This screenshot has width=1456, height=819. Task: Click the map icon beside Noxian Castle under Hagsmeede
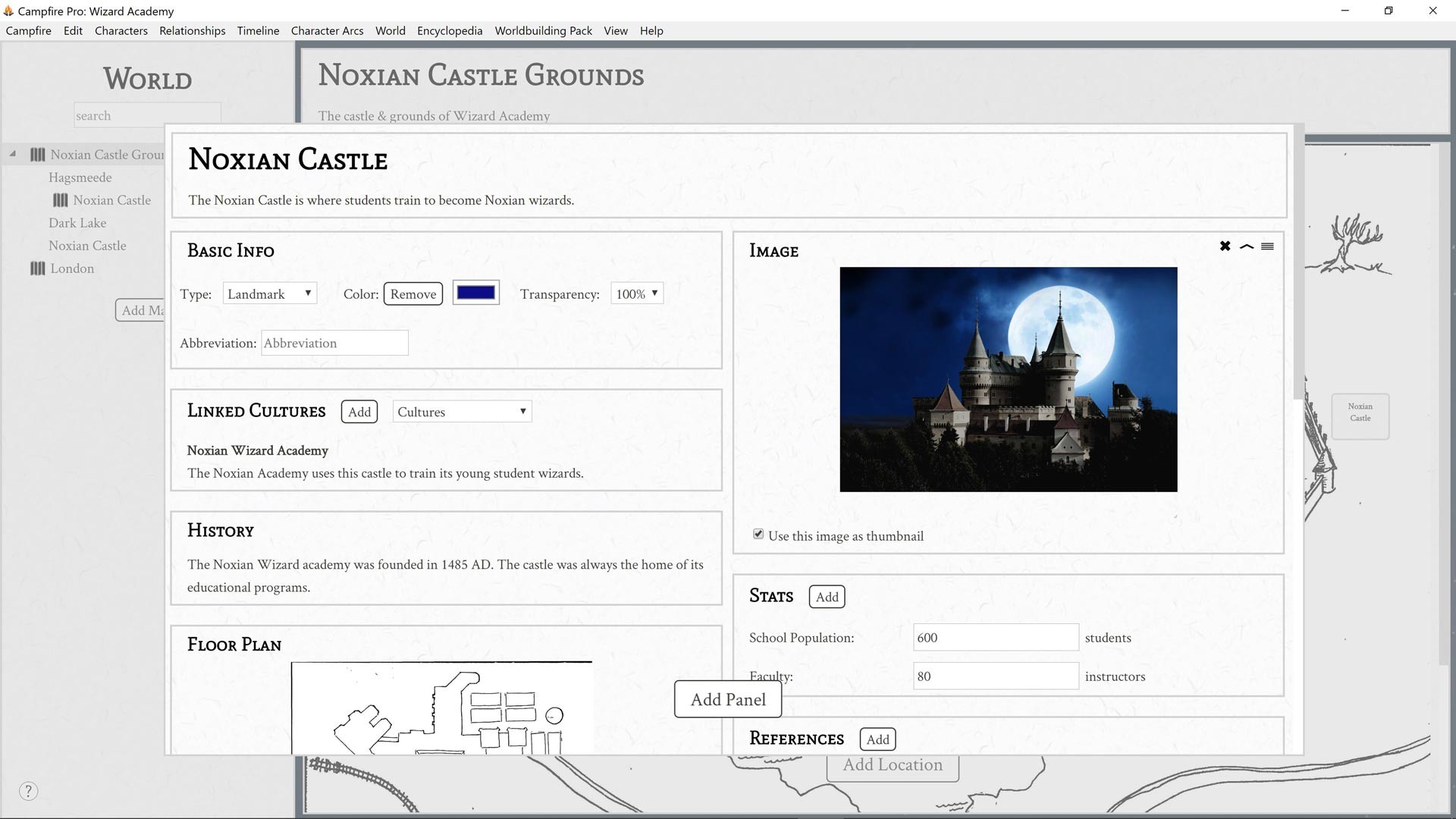pyautogui.click(x=61, y=199)
